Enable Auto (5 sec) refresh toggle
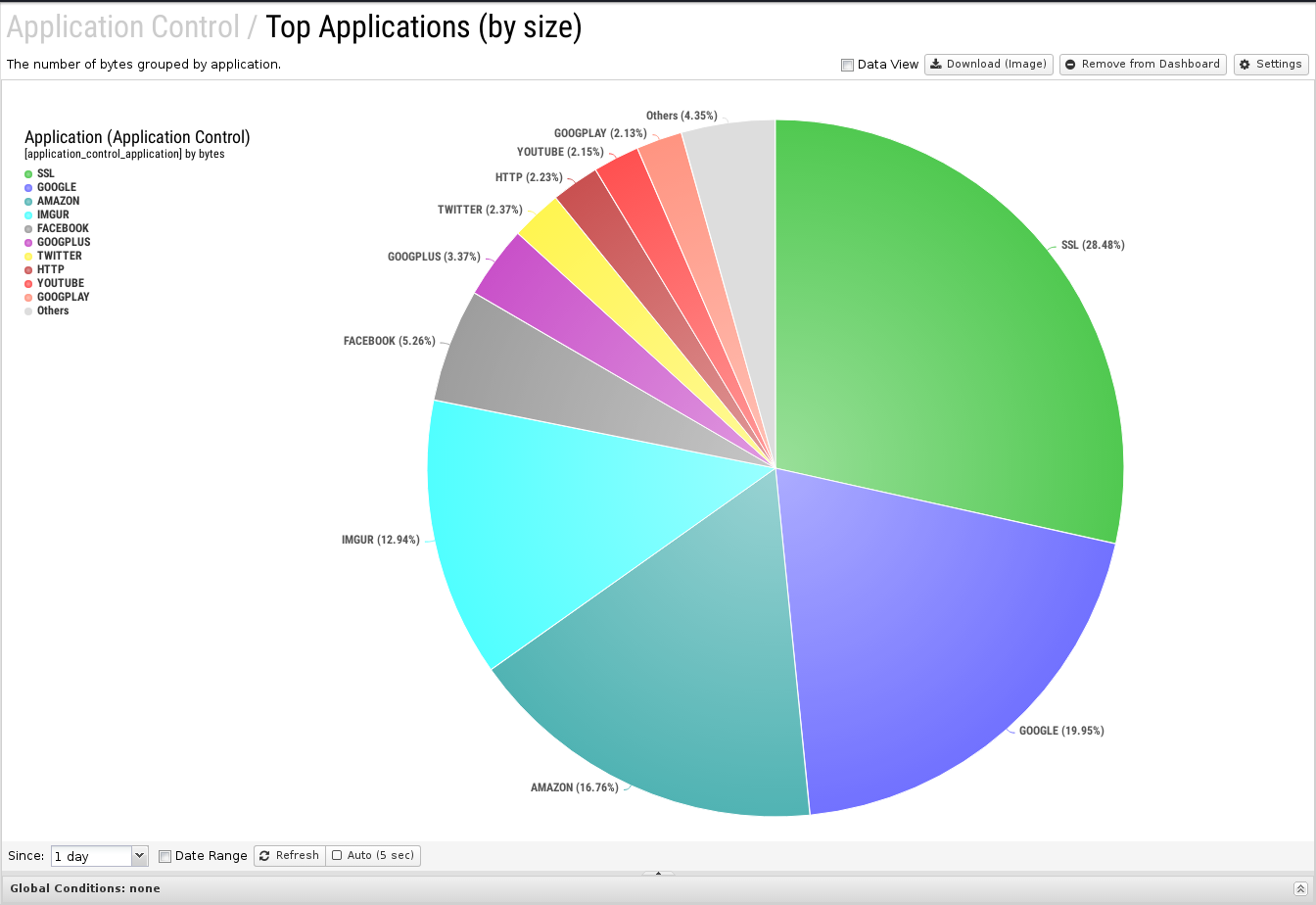This screenshot has width=1316, height=905. click(x=373, y=856)
